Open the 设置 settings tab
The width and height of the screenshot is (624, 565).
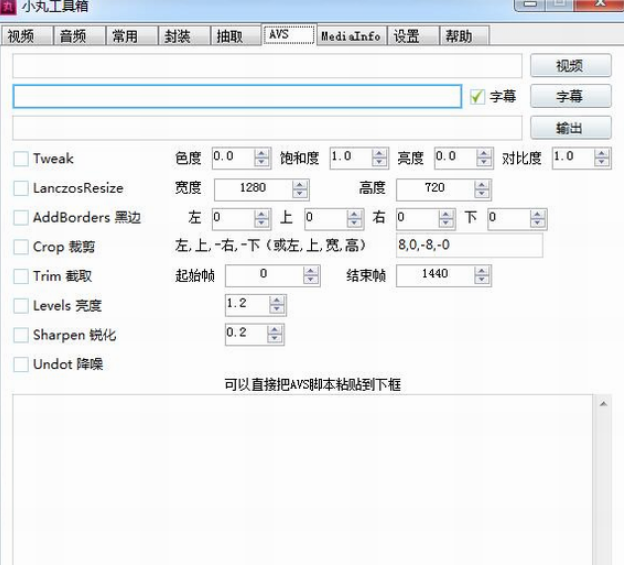click(406, 36)
